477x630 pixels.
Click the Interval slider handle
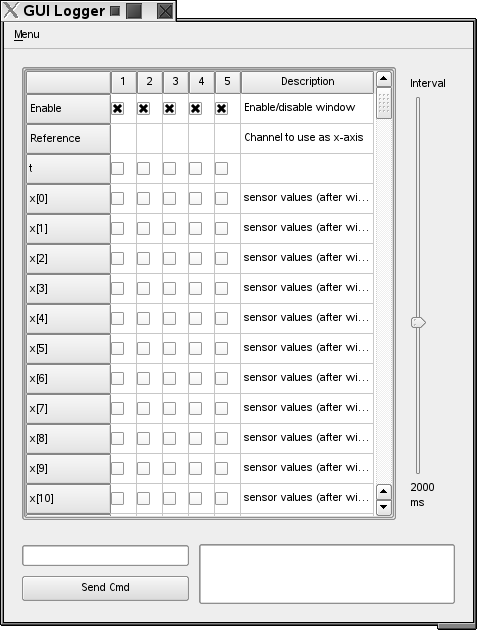(418, 322)
